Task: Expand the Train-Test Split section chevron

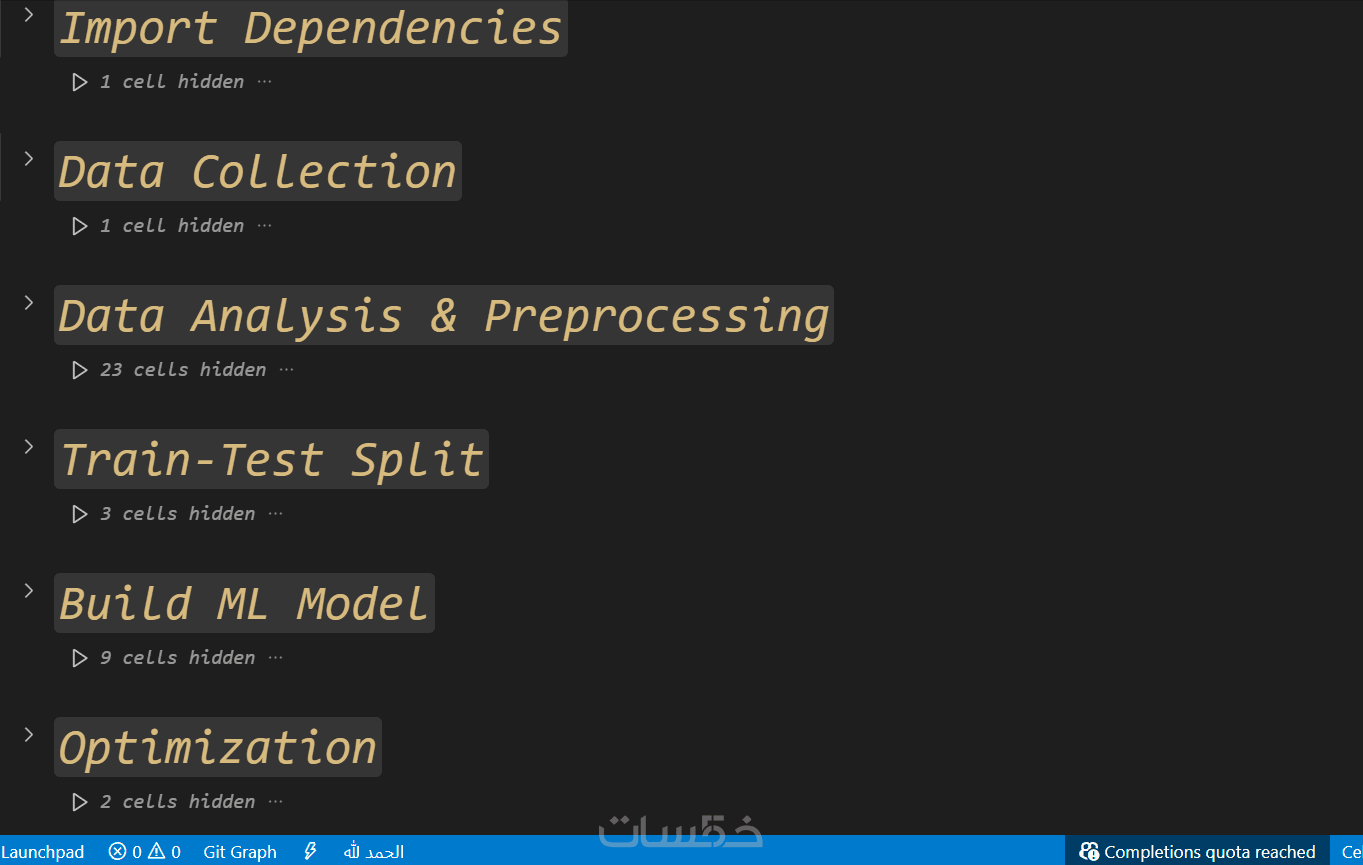Action: pyautogui.click(x=29, y=446)
